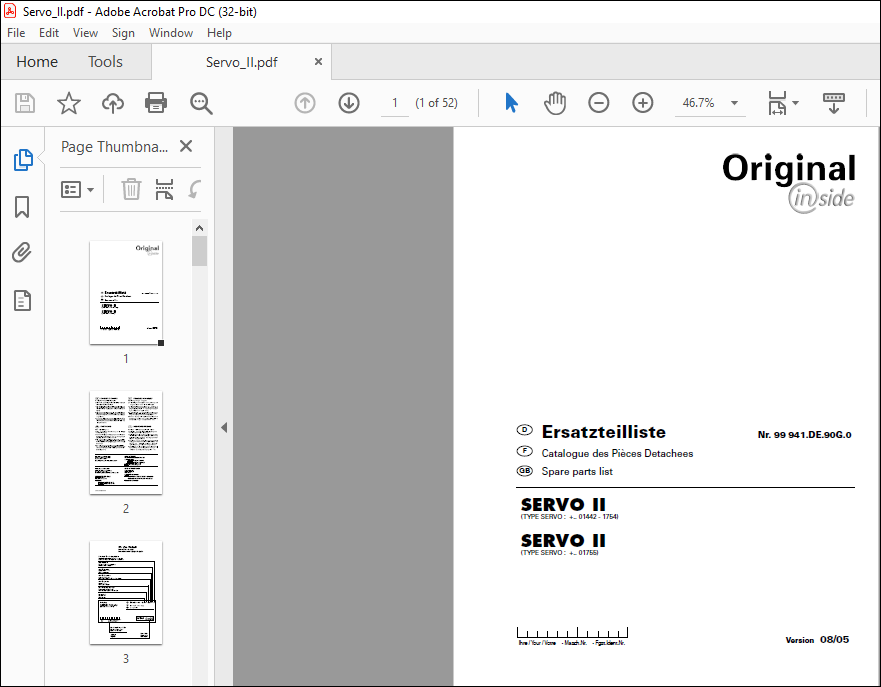Select page 3 thumbnail
881x687 pixels.
tap(126, 593)
